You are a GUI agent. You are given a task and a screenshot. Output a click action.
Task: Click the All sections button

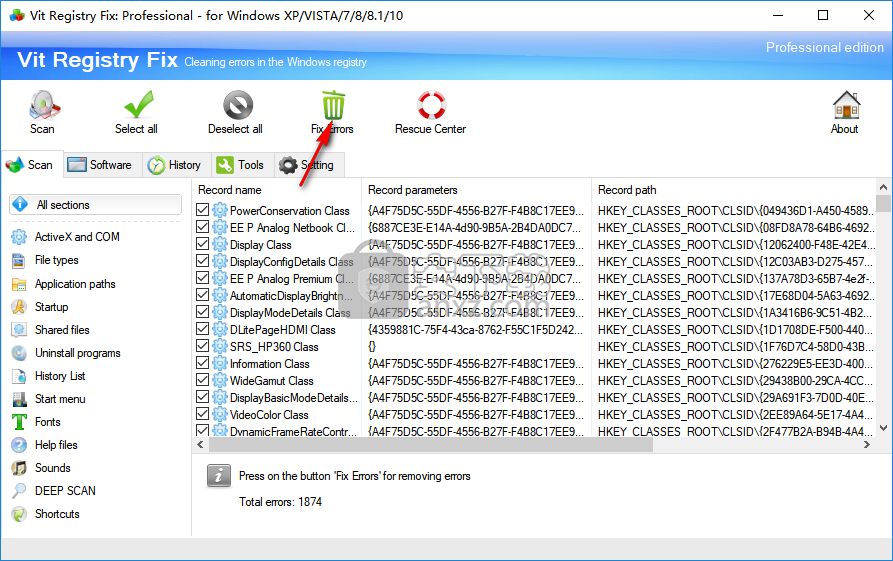pyautogui.click(x=95, y=204)
